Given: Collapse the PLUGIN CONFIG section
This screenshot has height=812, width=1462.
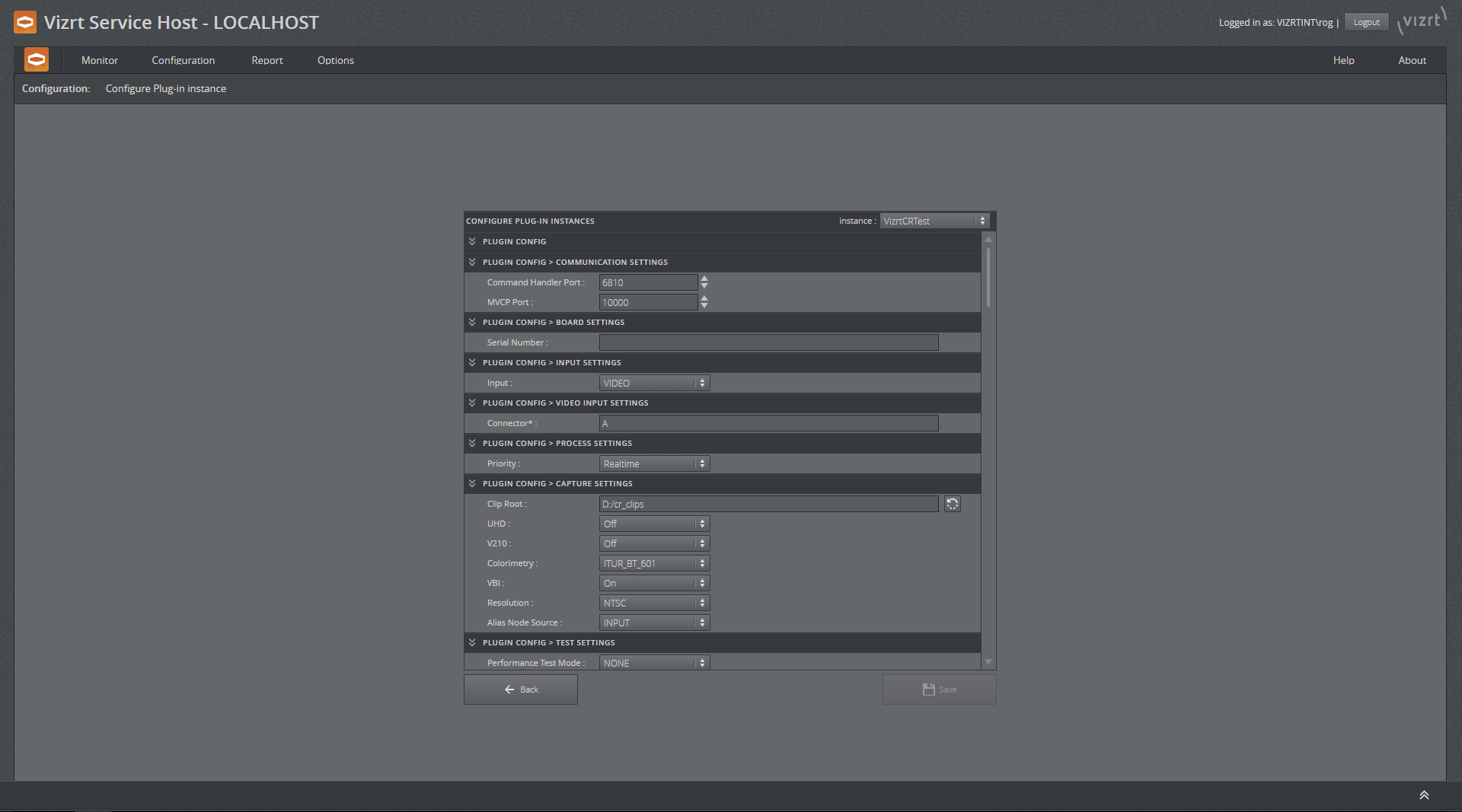Looking at the screenshot, I should point(472,241).
